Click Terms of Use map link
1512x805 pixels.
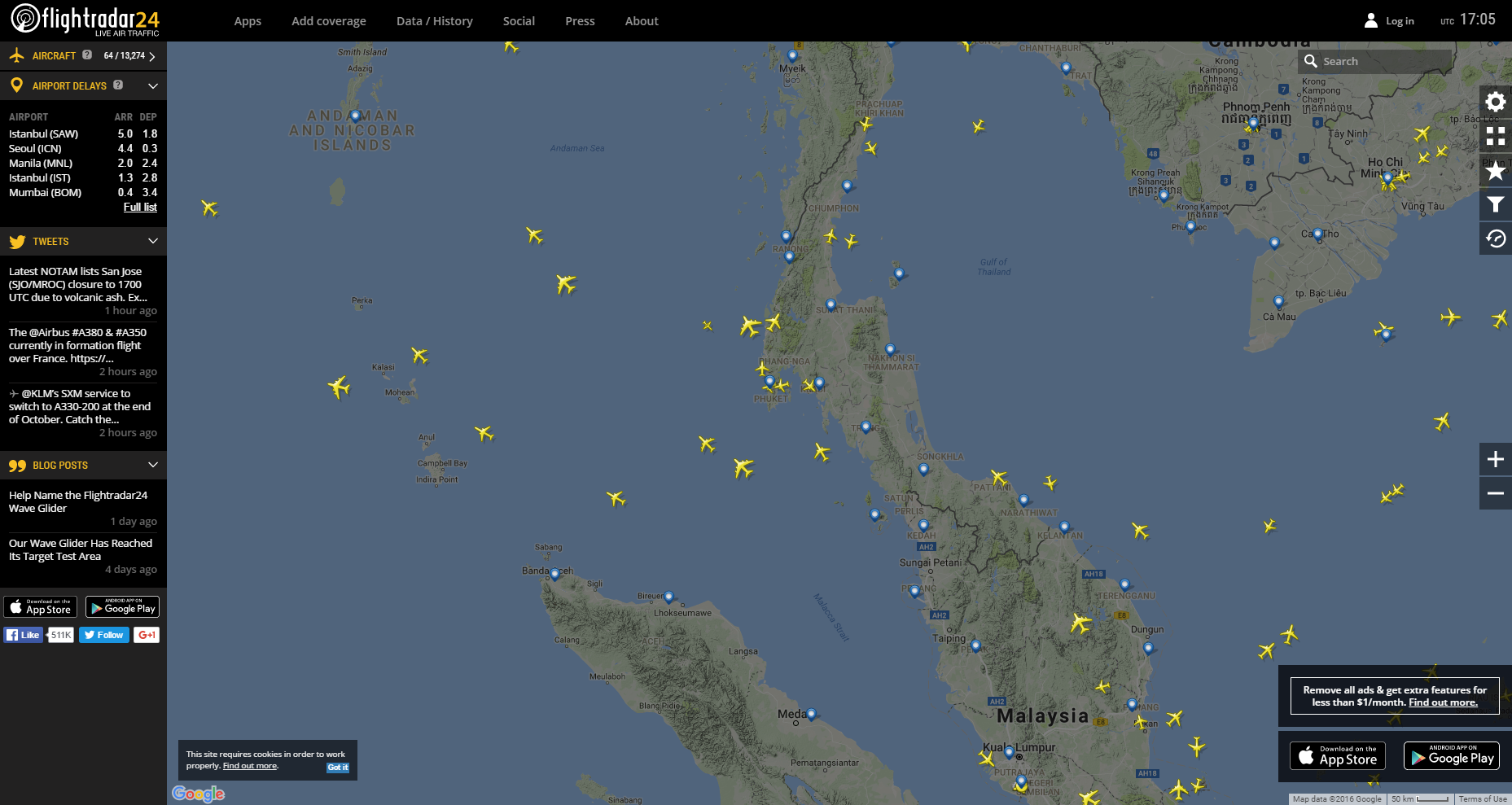[x=1483, y=799]
